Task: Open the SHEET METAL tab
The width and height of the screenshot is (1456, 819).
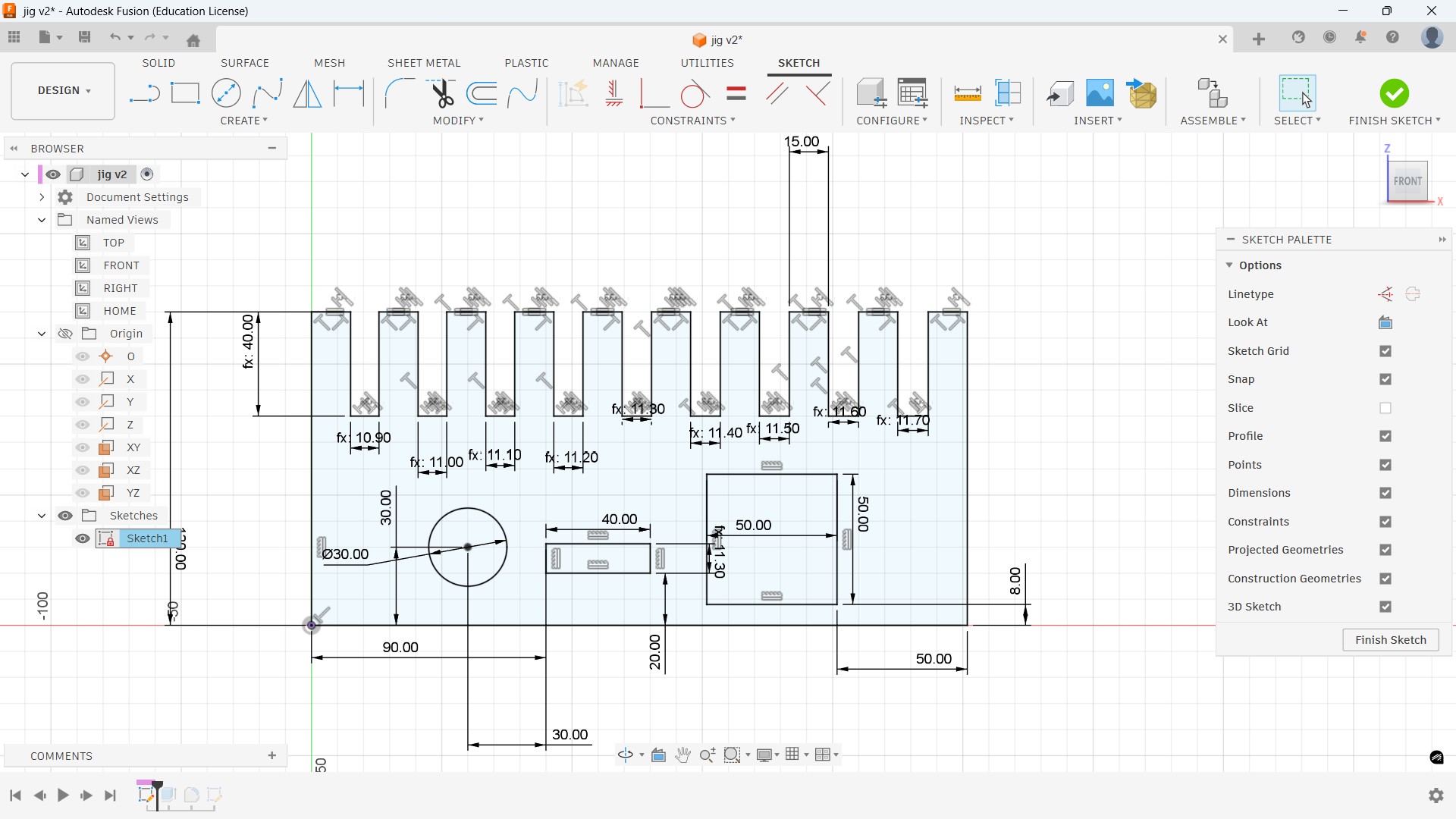Action: (x=424, y=63)
